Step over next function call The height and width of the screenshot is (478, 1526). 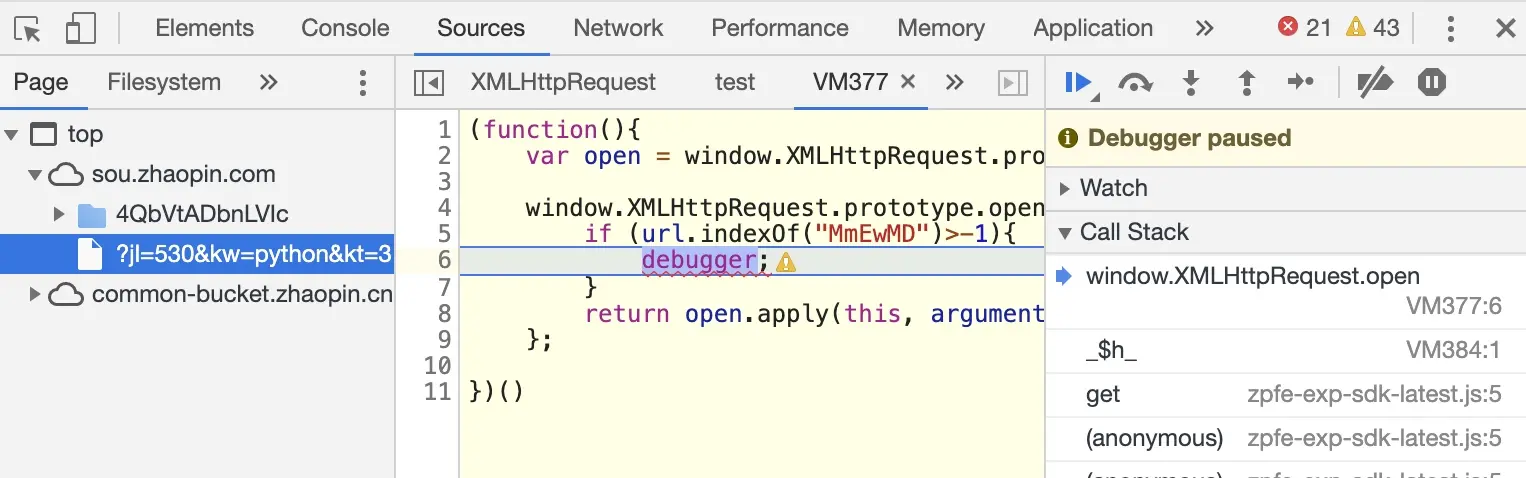[x=1135, y=82]
